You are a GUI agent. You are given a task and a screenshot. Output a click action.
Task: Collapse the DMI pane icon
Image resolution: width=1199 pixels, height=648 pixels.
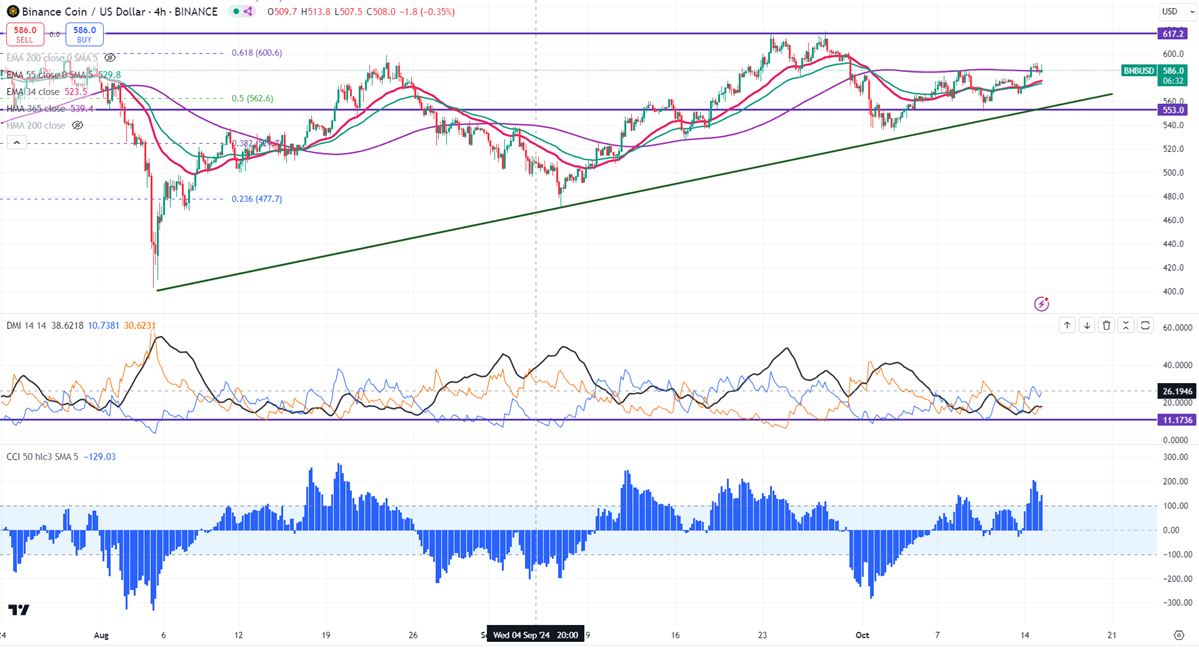[x=1126, y=325]
